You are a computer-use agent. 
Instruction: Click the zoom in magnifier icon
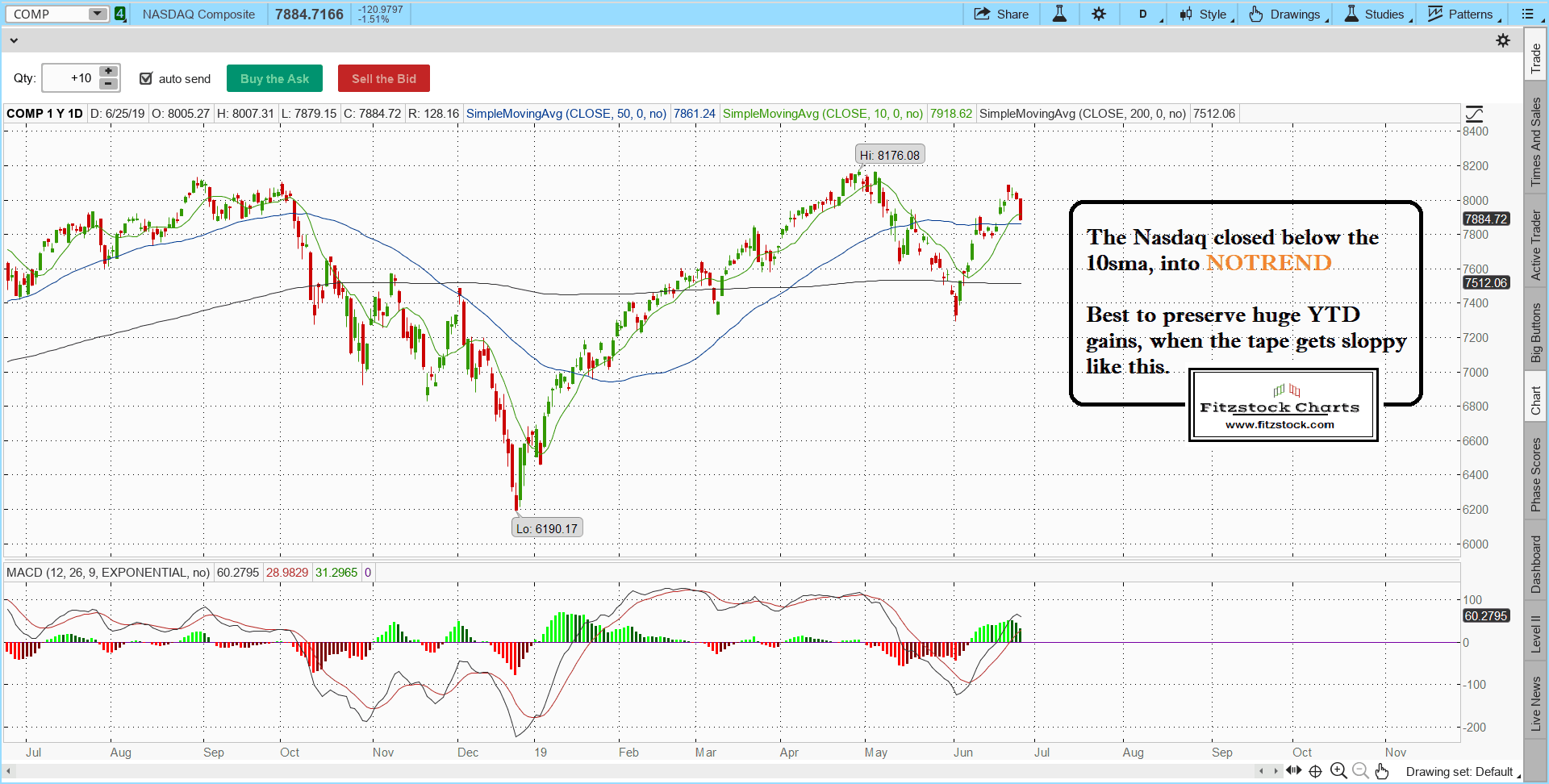click(x=1338, y=771)
